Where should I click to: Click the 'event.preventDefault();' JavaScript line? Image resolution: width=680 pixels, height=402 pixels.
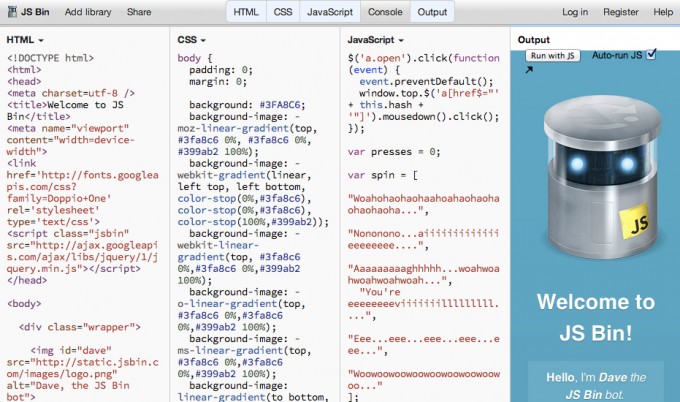coord(426,82)
